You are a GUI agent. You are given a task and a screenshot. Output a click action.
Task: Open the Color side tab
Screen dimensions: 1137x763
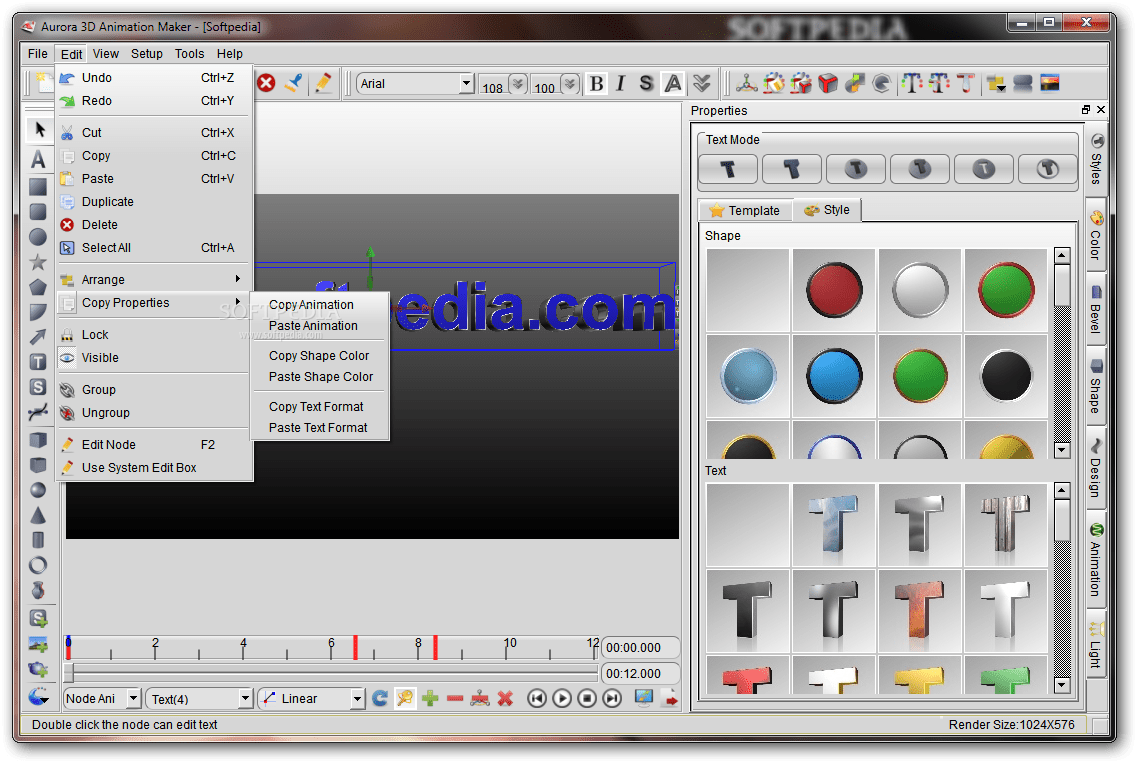(1096, 235)
